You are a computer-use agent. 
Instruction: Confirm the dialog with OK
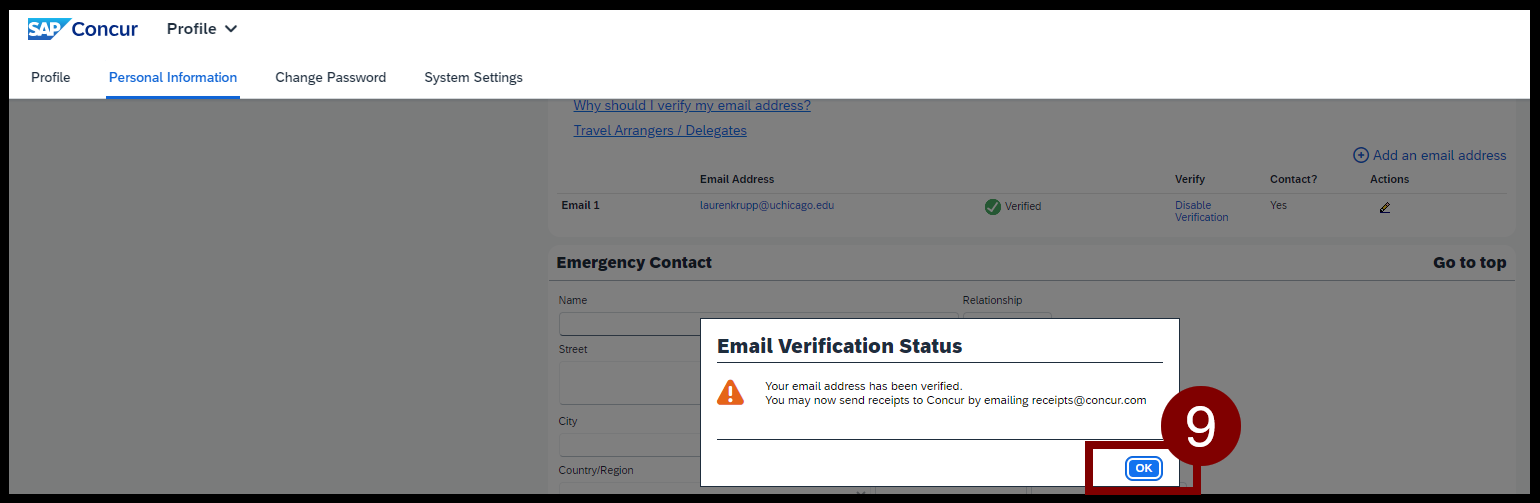pos(1144,468)
